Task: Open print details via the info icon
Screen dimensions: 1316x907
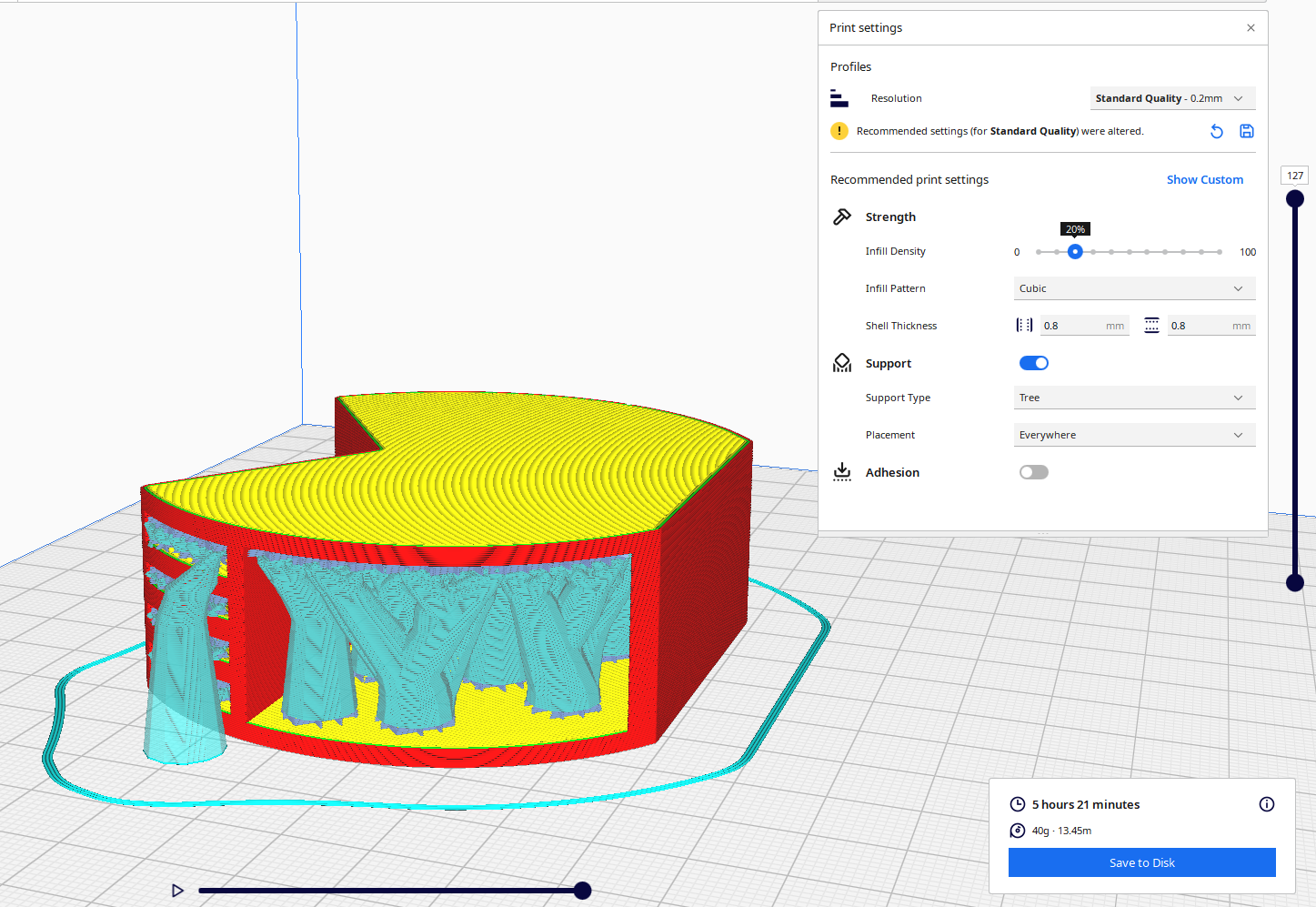Action: [x=1266, y=804]
